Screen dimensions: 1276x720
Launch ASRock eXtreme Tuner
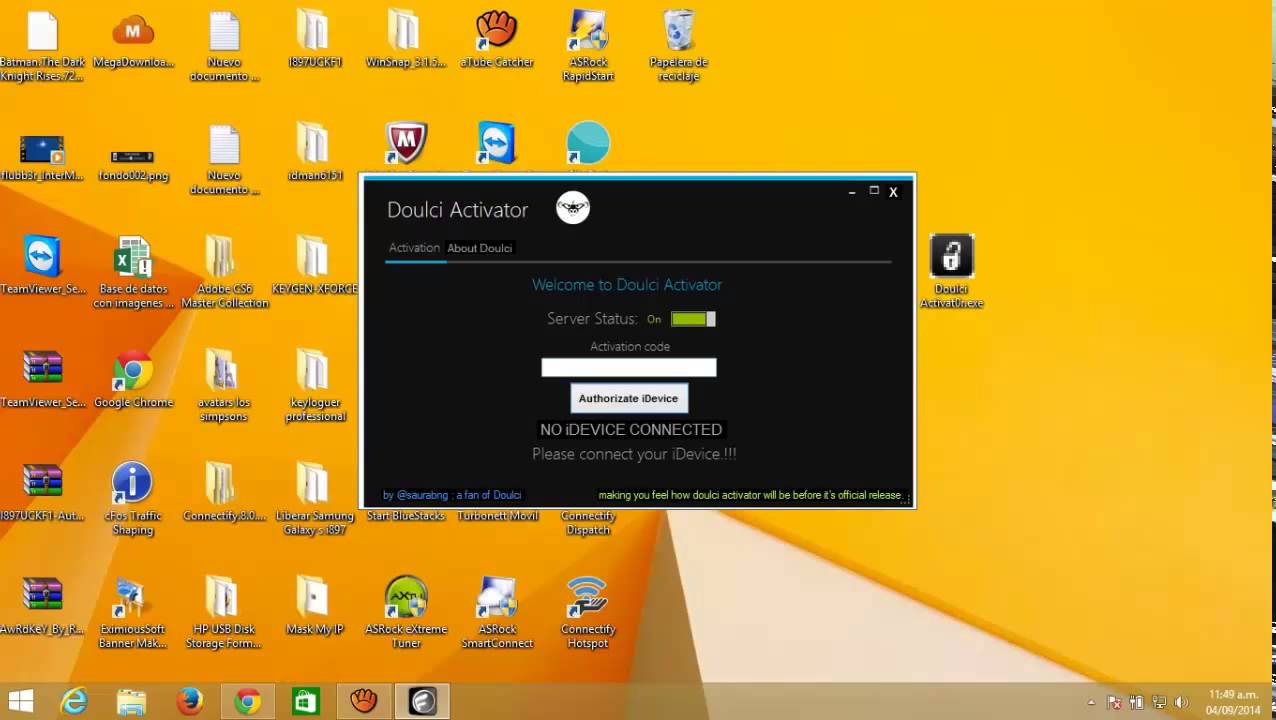[x=406, y=613]
